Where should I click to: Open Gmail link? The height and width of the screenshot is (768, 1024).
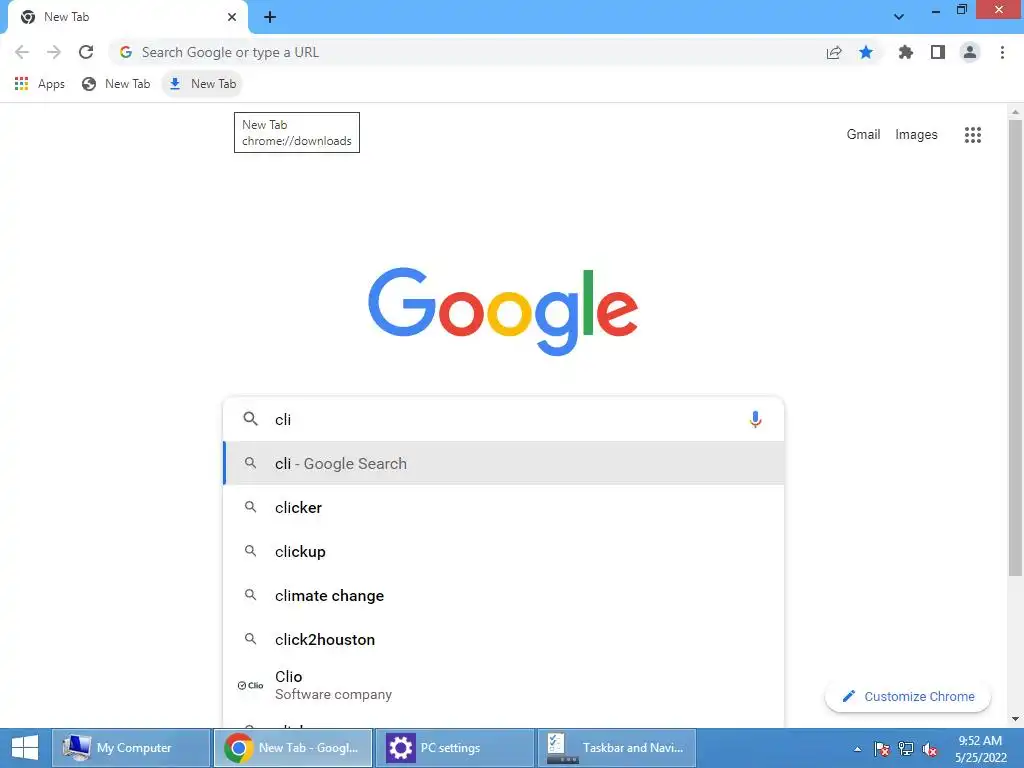pyautogui.click(x=863, y=135)
